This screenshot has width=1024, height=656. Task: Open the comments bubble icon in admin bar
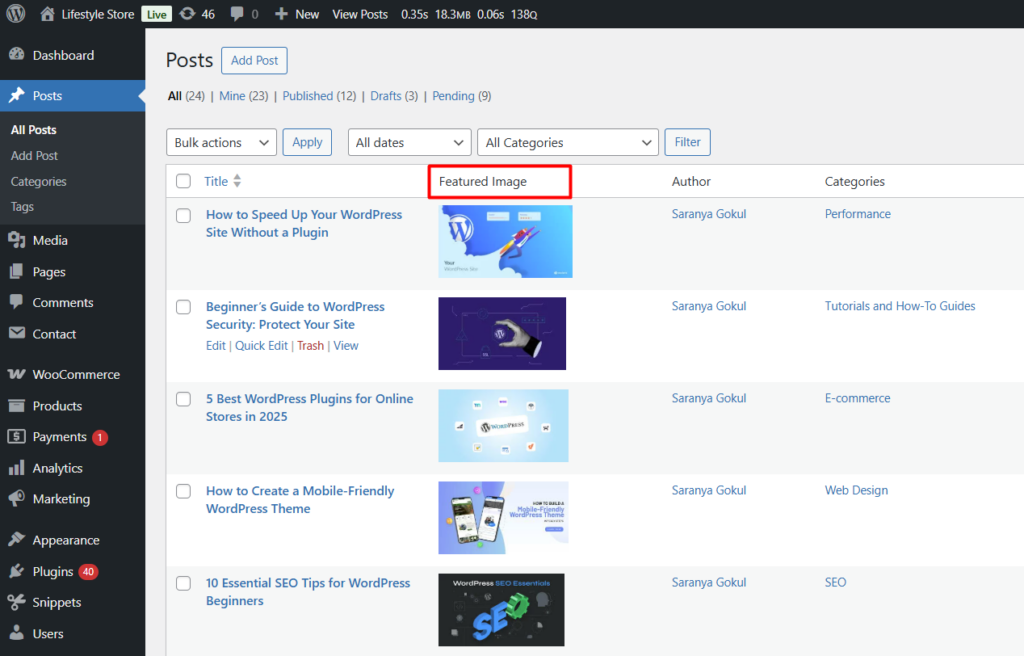click(x=237, y=14)
